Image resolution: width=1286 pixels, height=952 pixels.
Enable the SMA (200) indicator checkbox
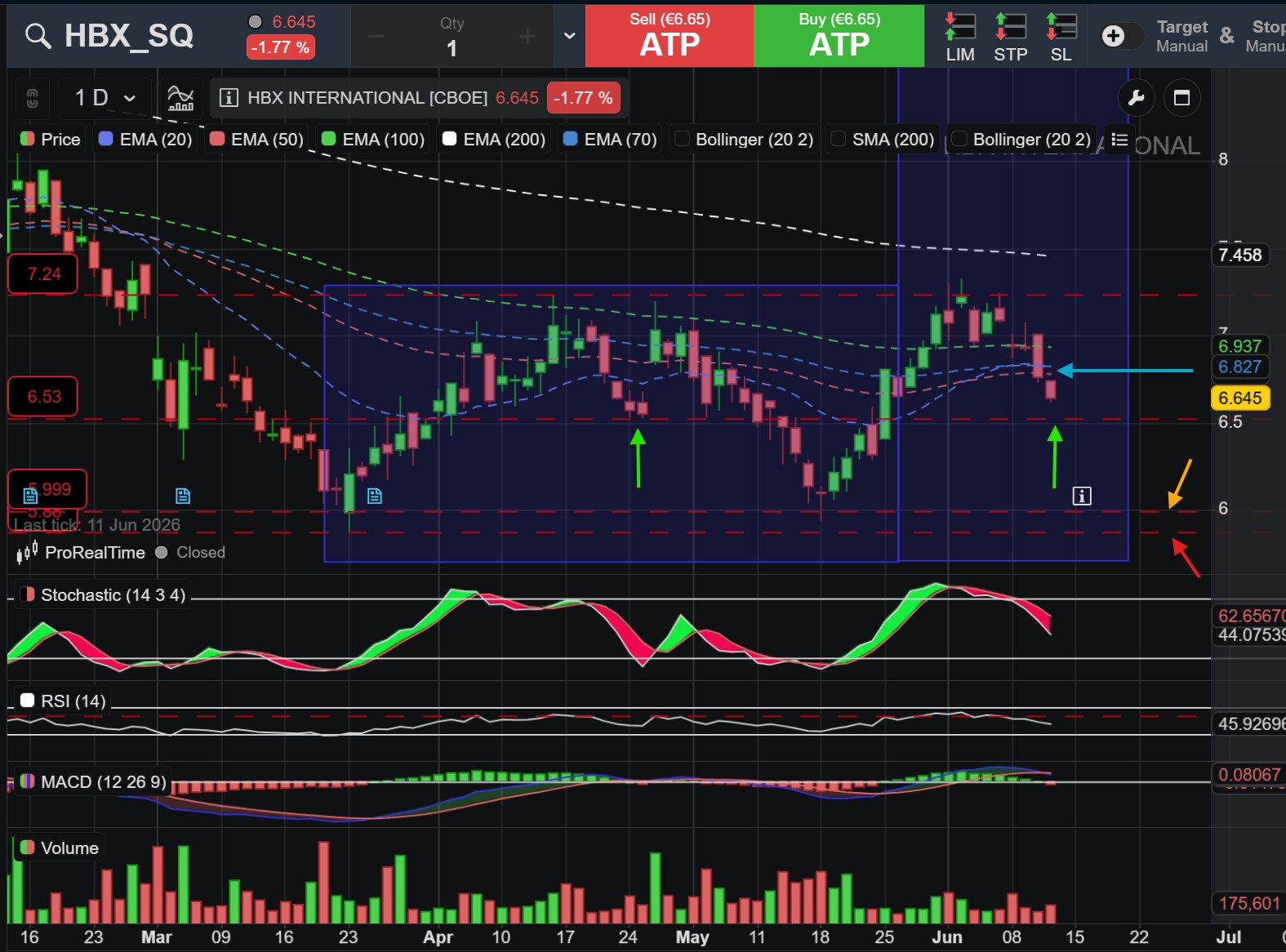pos(838,139)
